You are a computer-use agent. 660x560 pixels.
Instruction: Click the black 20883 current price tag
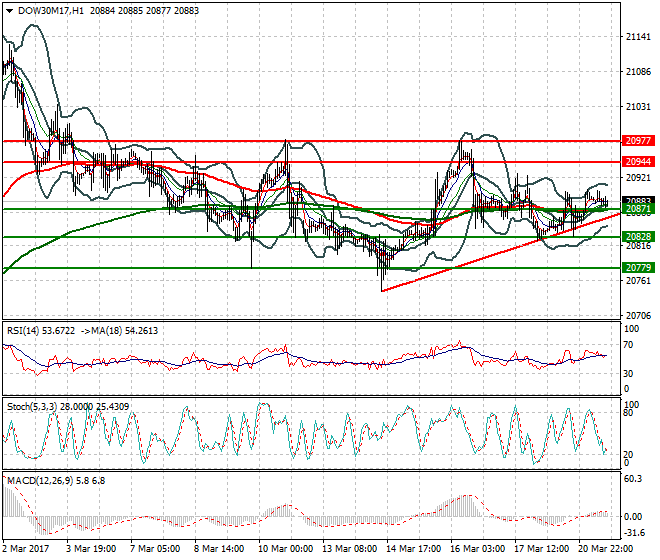[x=638, y=200]
